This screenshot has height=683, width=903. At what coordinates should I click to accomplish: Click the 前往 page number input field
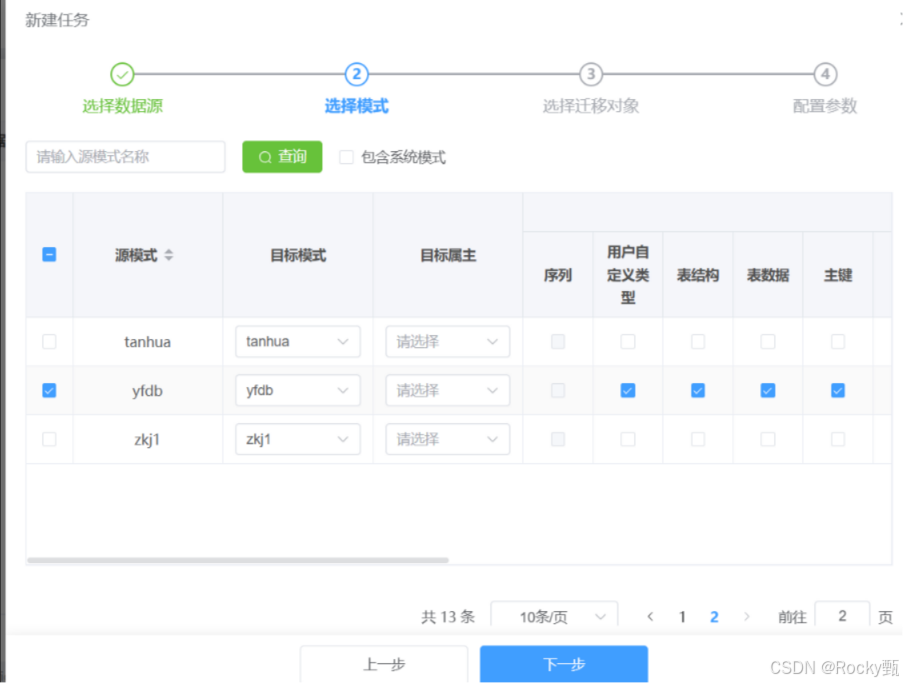click(x=842, y=616)
